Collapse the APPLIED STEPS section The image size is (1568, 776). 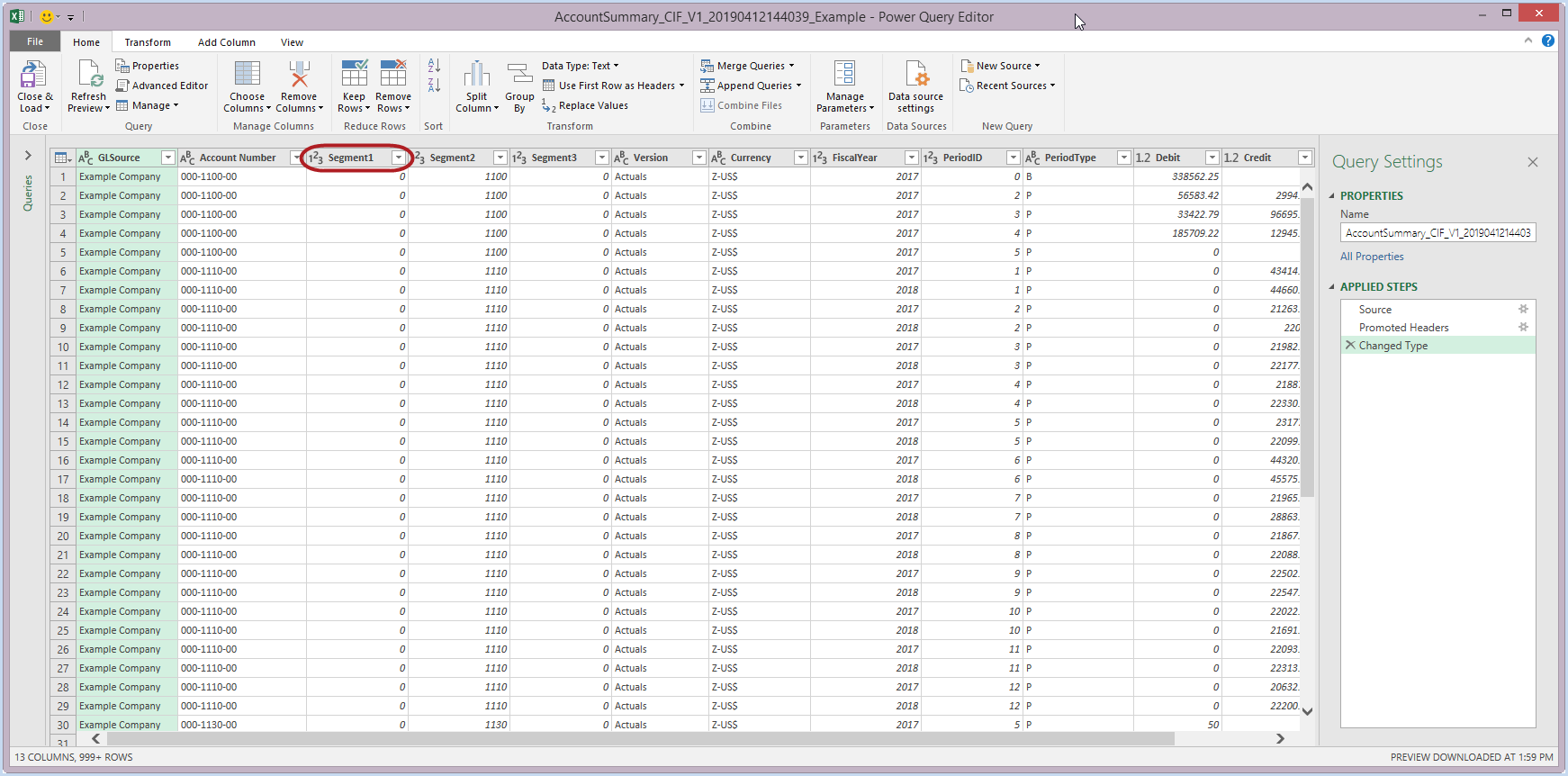tap(1333, 286)
